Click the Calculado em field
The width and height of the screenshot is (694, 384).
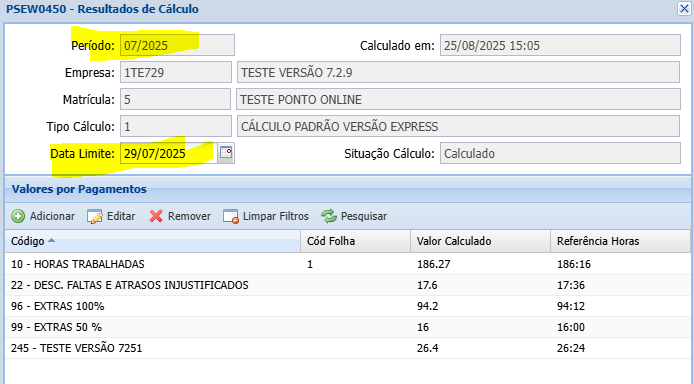560,45
